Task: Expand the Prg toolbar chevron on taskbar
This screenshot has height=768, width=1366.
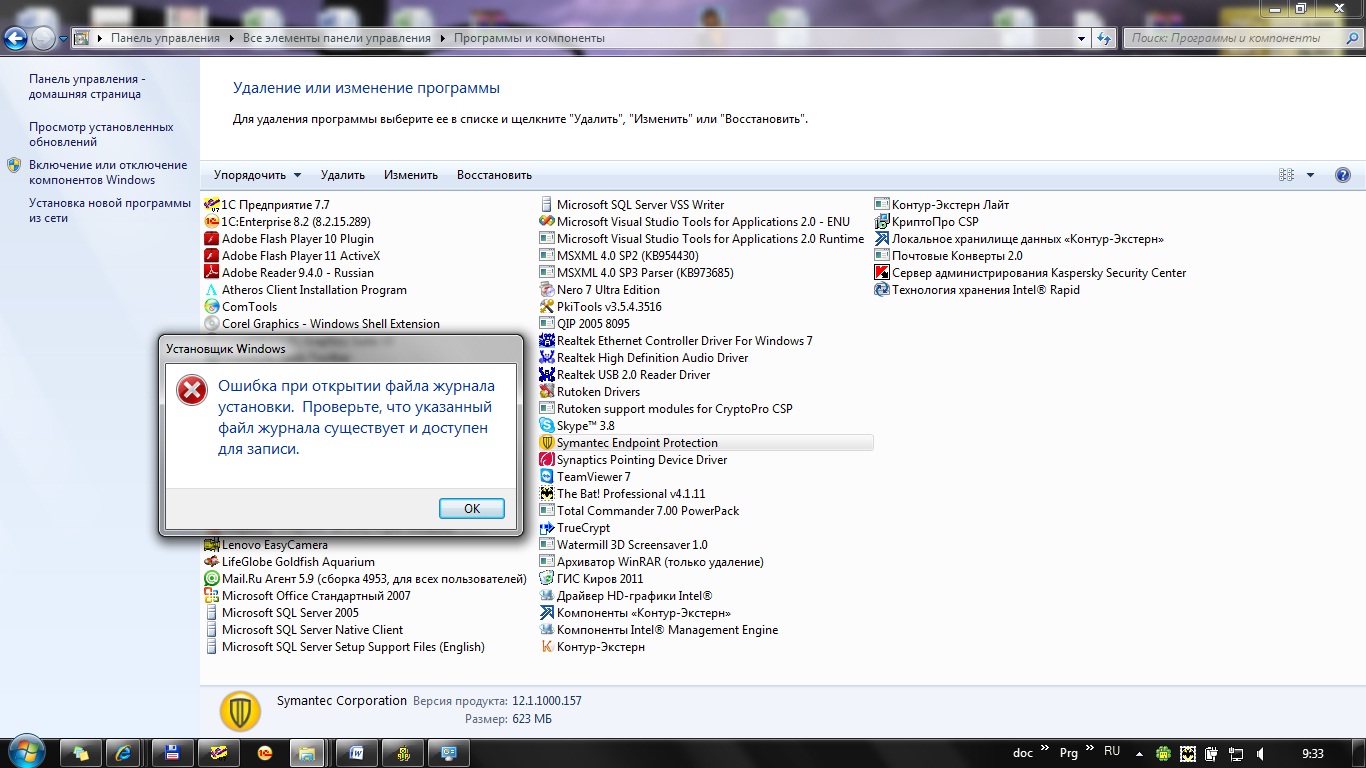Action: pyautogui.click(x=1091, y=749)
